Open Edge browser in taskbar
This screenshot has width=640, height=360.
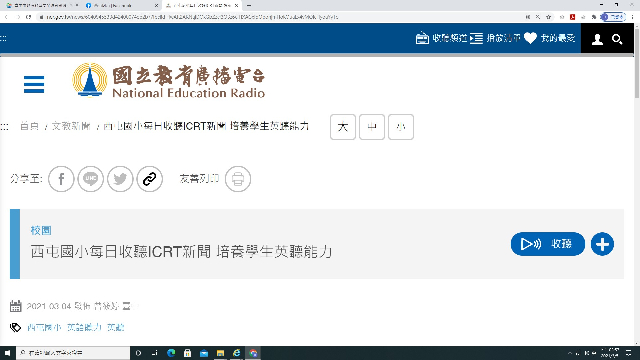[171, 353]
